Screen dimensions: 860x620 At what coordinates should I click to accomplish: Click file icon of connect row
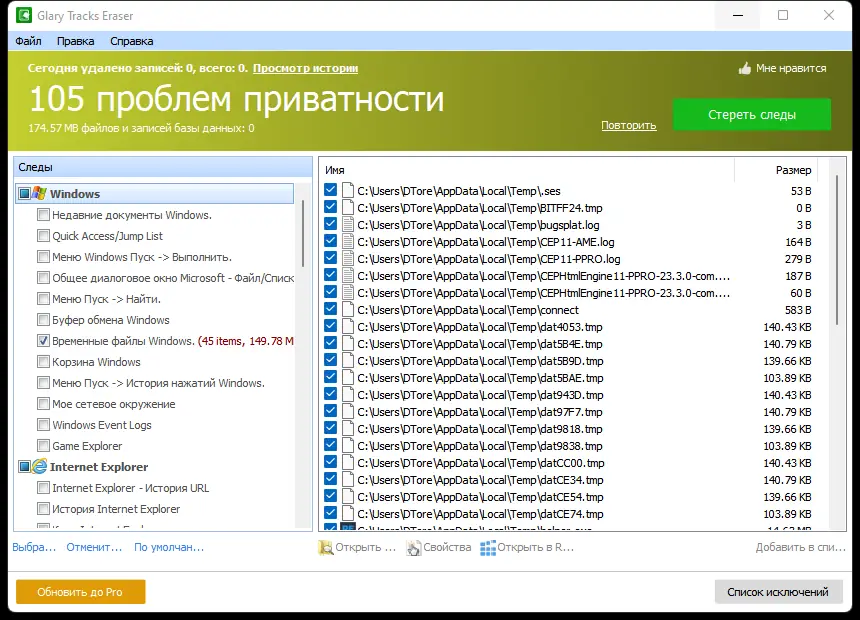pos(348,309)
